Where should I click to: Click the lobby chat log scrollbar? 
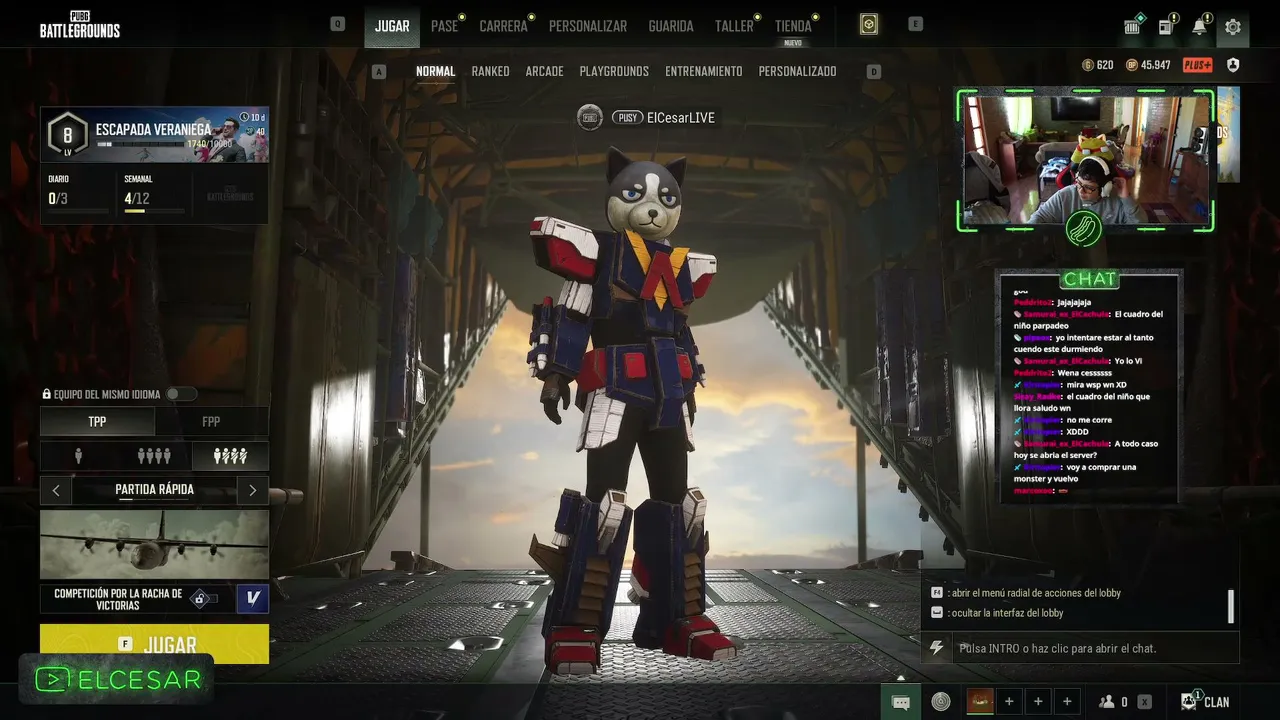pyautogui.click(x=1231, y=606)
